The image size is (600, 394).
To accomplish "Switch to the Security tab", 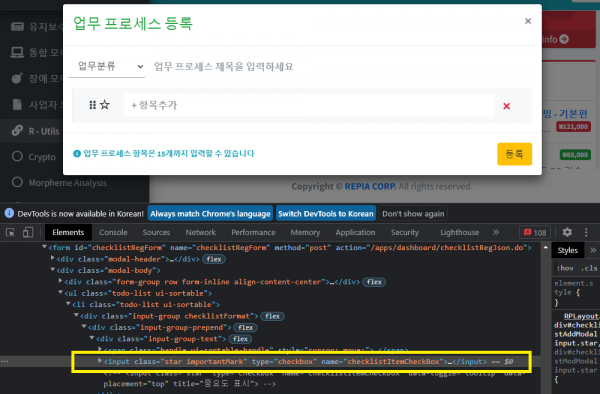I will click(x=405, y=232).
